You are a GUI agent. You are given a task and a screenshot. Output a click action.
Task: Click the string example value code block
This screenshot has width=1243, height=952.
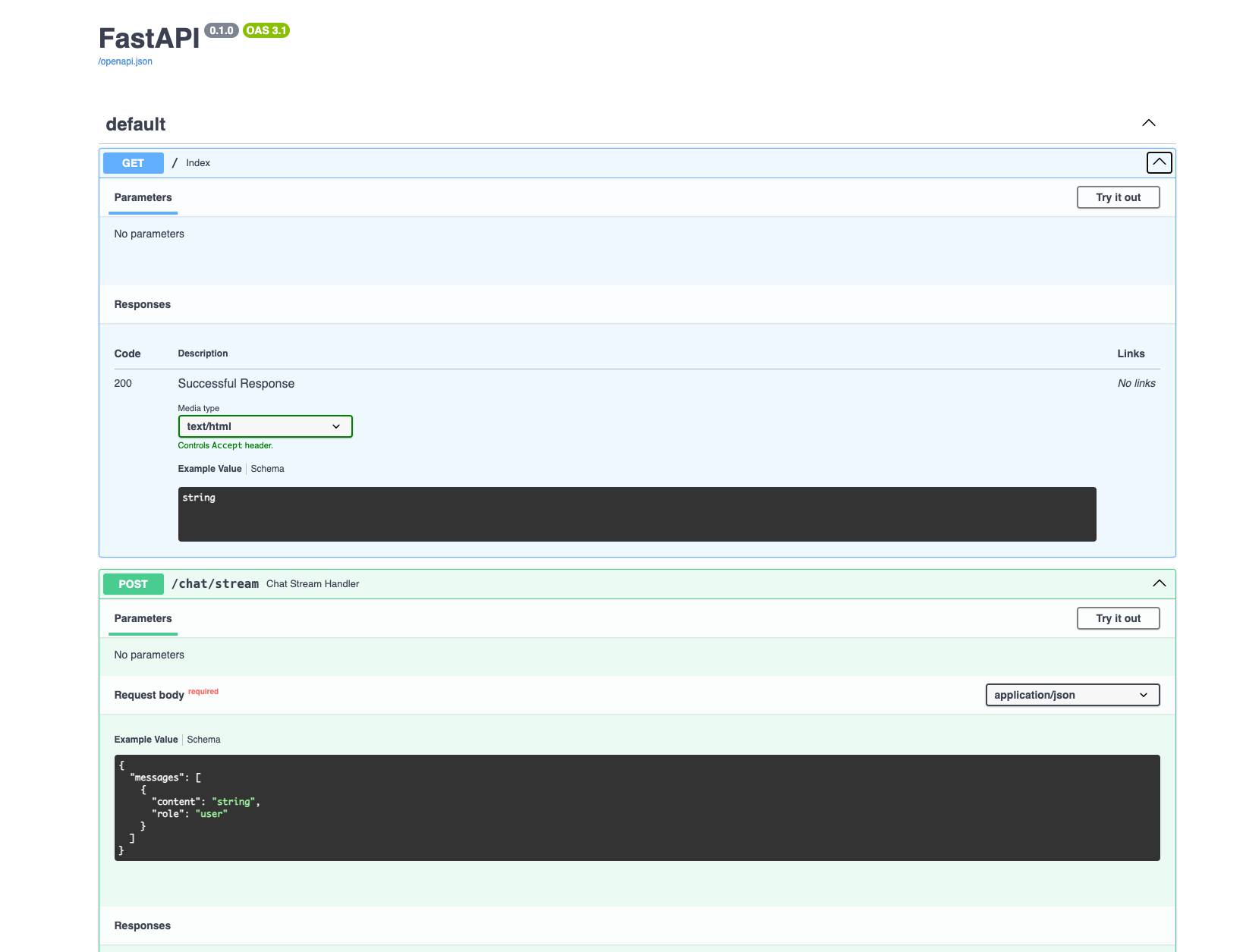[637, 514]
